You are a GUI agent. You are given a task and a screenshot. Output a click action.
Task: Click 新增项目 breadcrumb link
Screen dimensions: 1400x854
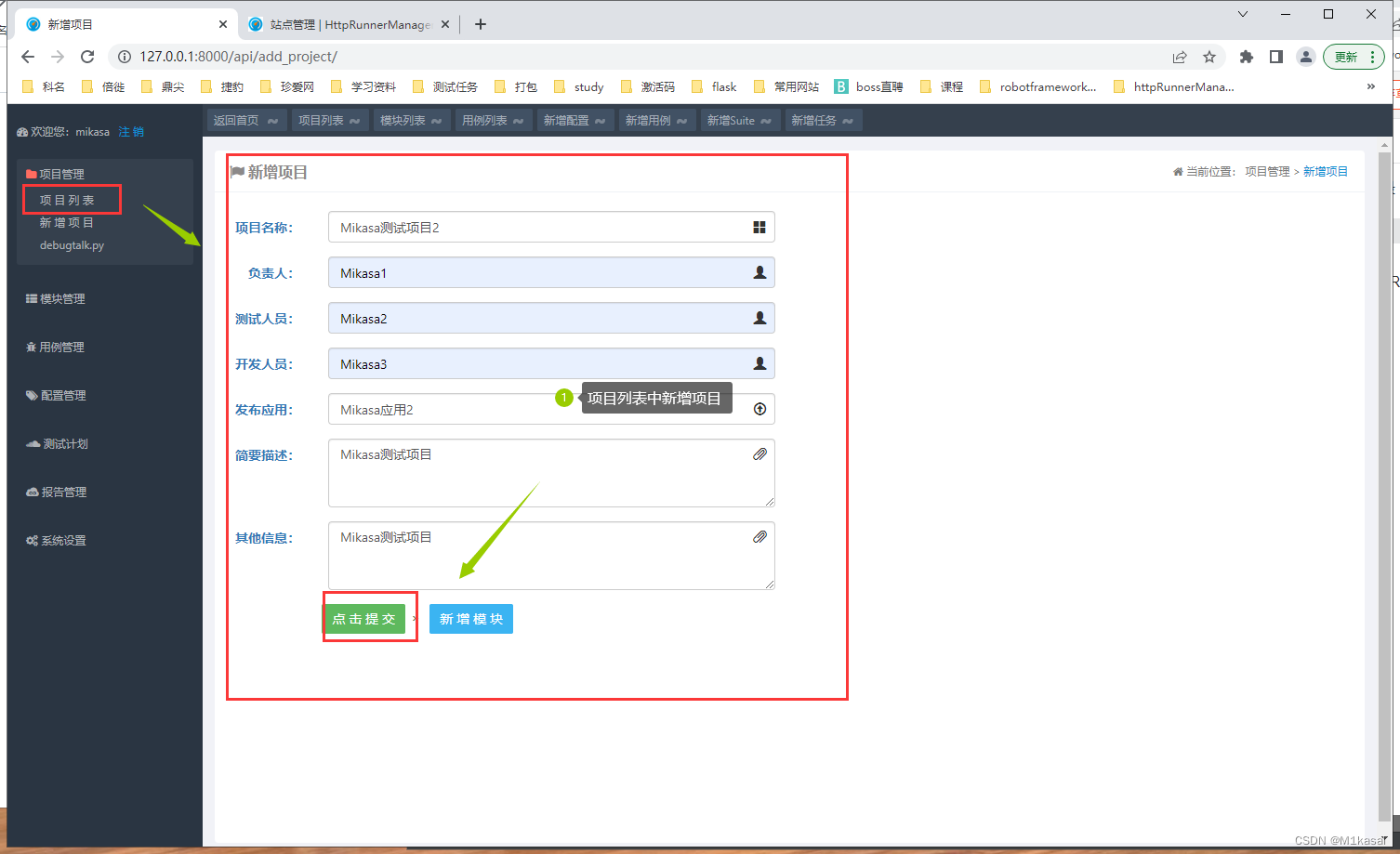click(1326, 172)
